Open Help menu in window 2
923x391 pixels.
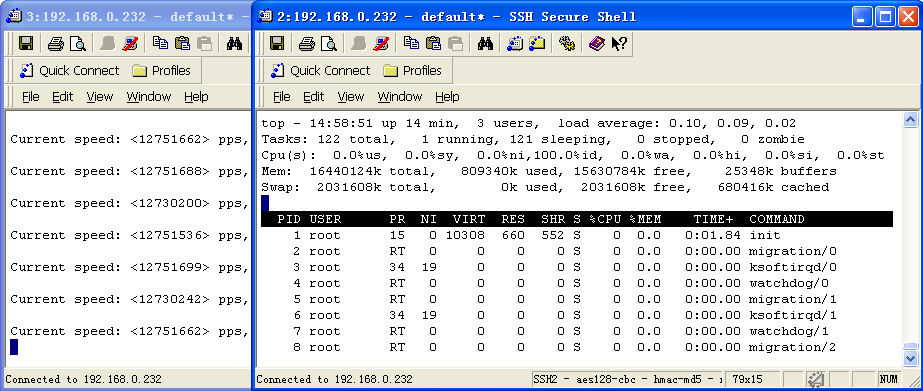(x=447, y=97)
